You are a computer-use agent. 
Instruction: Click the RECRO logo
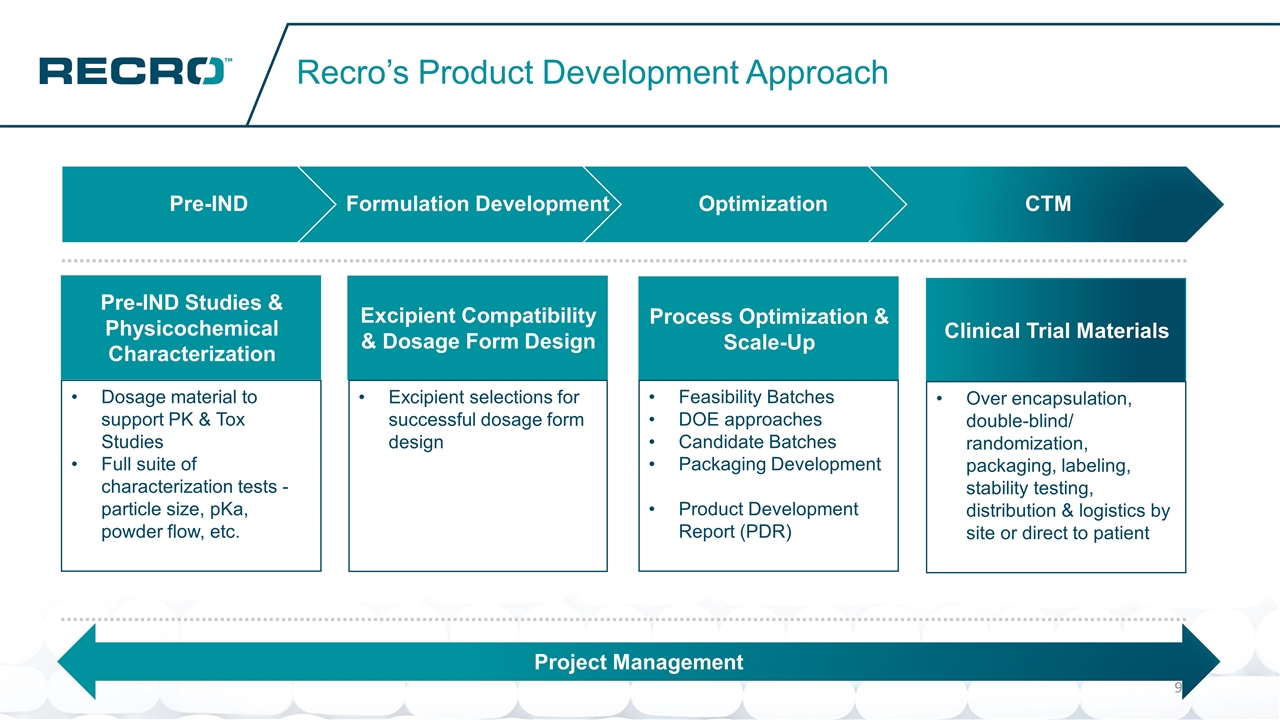click(x=136, y=71)
